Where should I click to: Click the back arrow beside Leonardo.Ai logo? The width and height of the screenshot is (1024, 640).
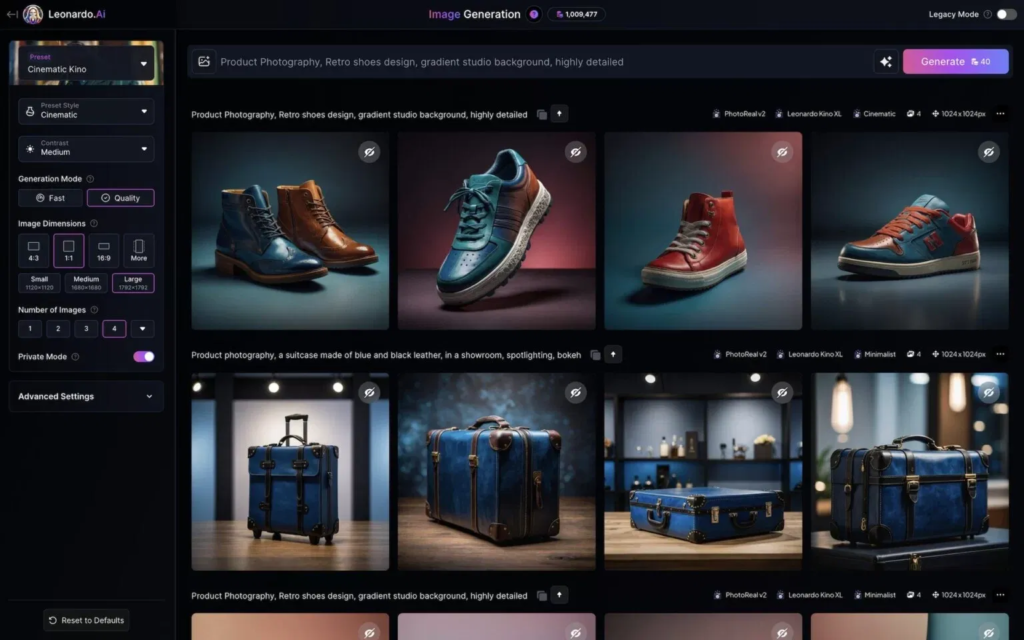click(11, 14)
